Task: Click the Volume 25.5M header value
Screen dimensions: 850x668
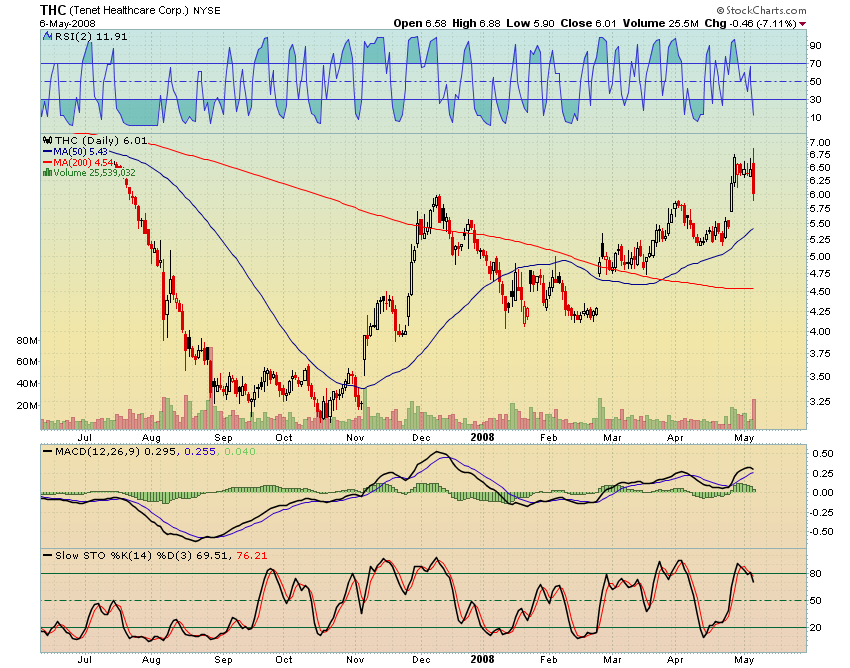Action: click(660, 23)
